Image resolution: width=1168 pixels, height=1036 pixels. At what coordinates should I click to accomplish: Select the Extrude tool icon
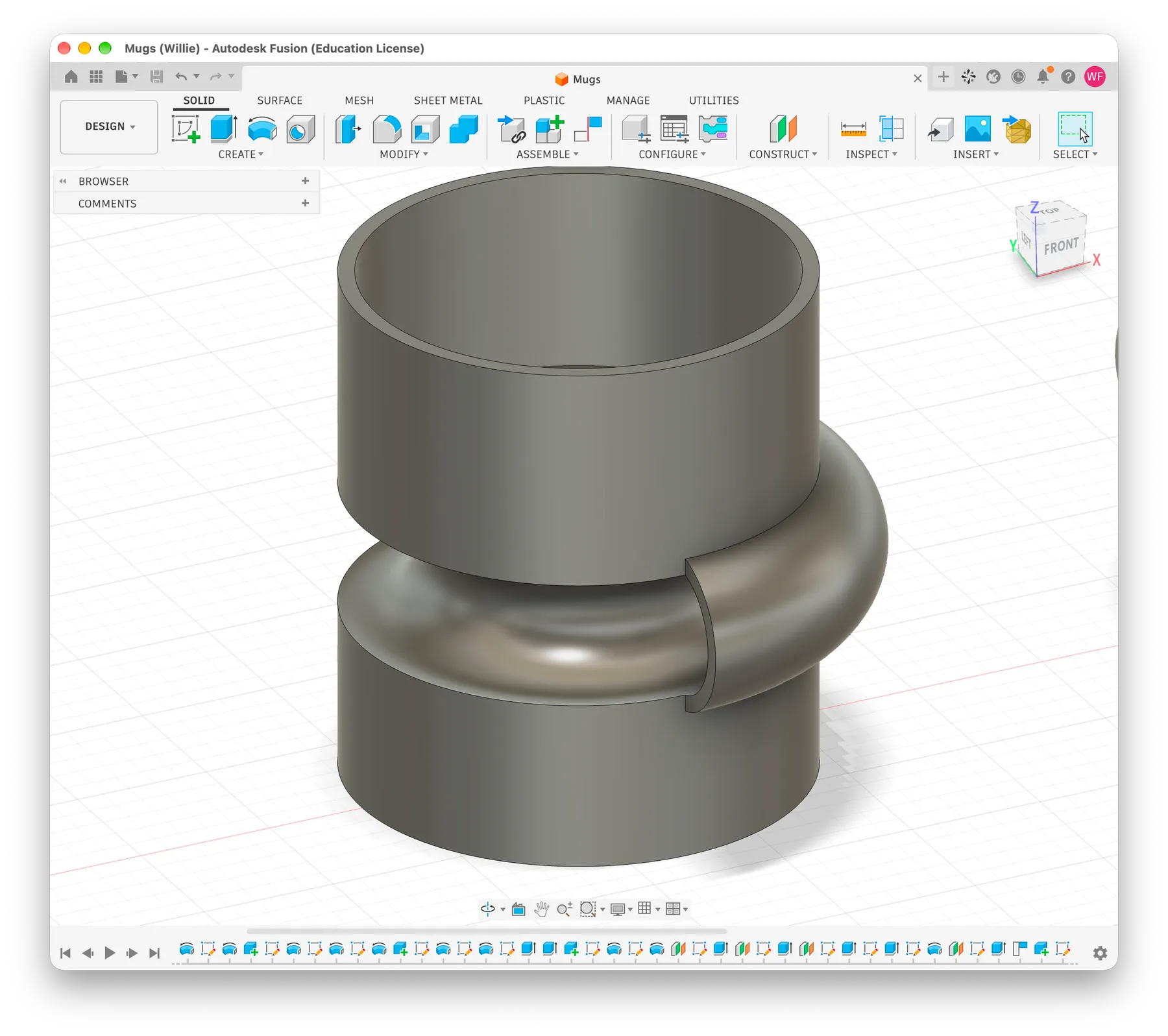tap(224, 128)
